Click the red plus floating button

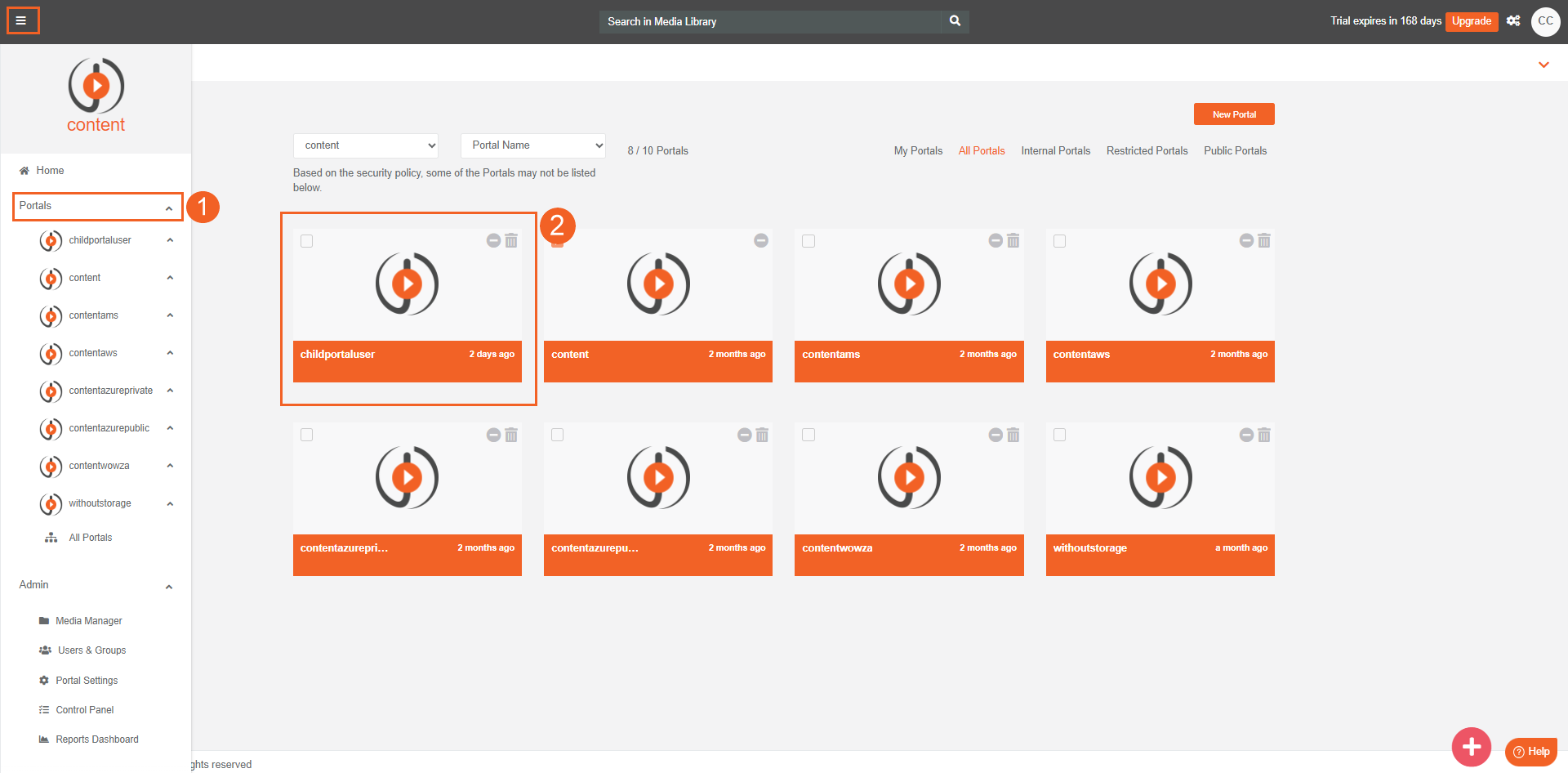pos(1471,746)
